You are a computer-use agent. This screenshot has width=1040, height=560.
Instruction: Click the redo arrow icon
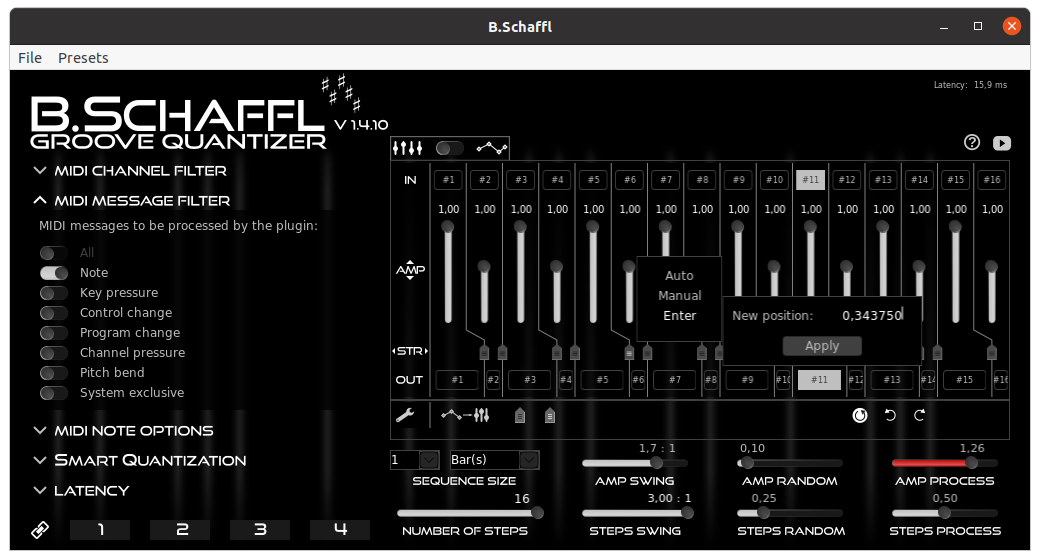pos(920,415)
